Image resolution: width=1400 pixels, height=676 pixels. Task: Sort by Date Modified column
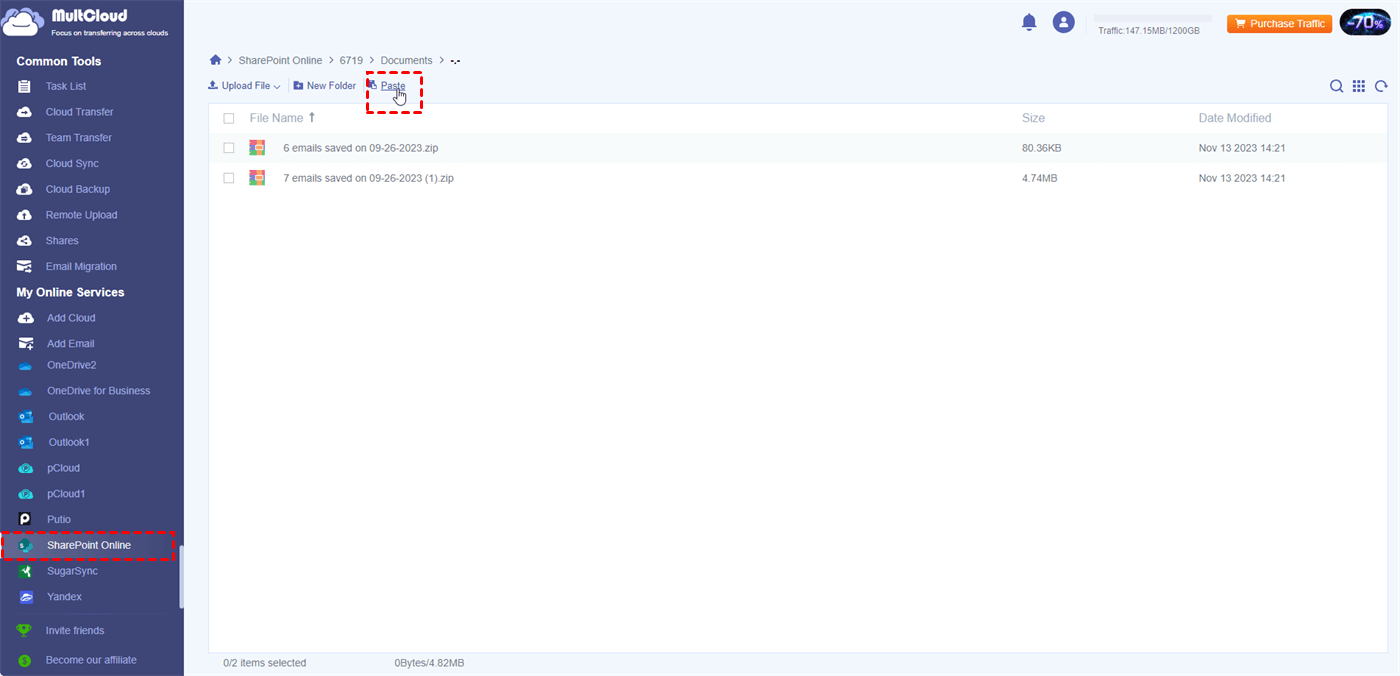point(1235,118)
